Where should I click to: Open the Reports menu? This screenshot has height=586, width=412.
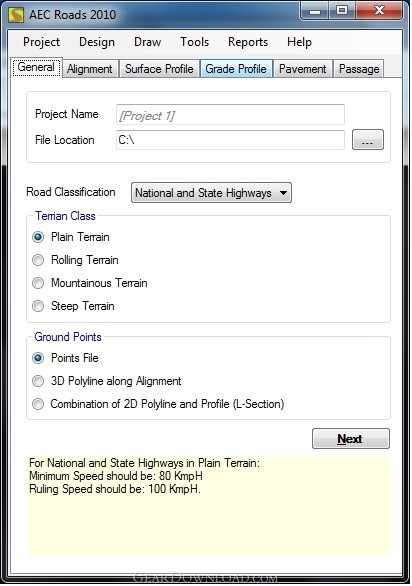coord(248,42)
